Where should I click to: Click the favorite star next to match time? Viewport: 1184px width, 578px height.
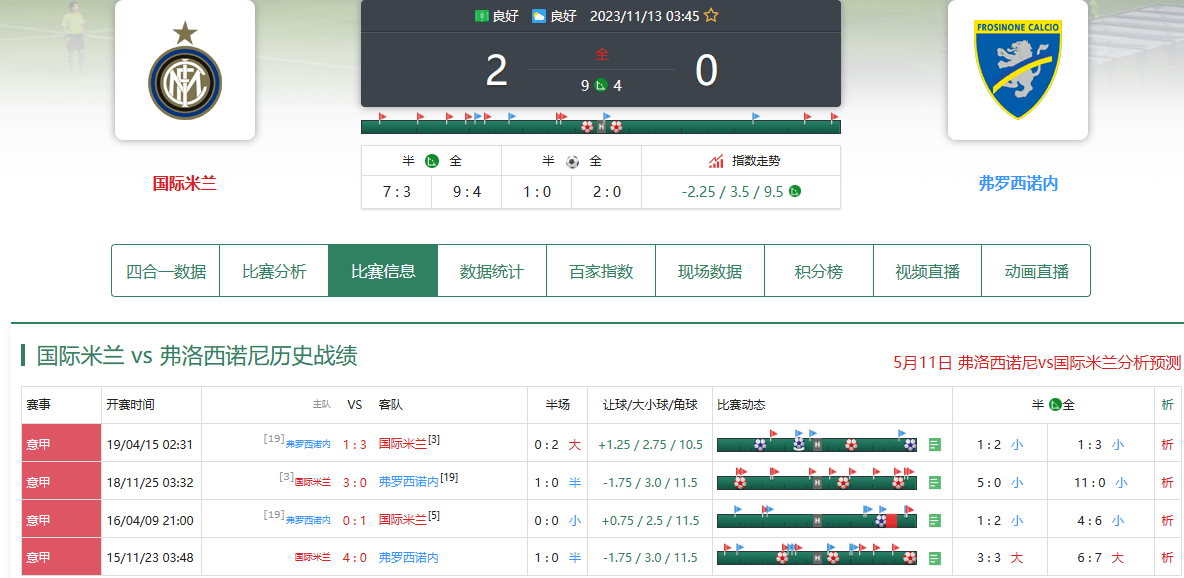click(711, 16)
